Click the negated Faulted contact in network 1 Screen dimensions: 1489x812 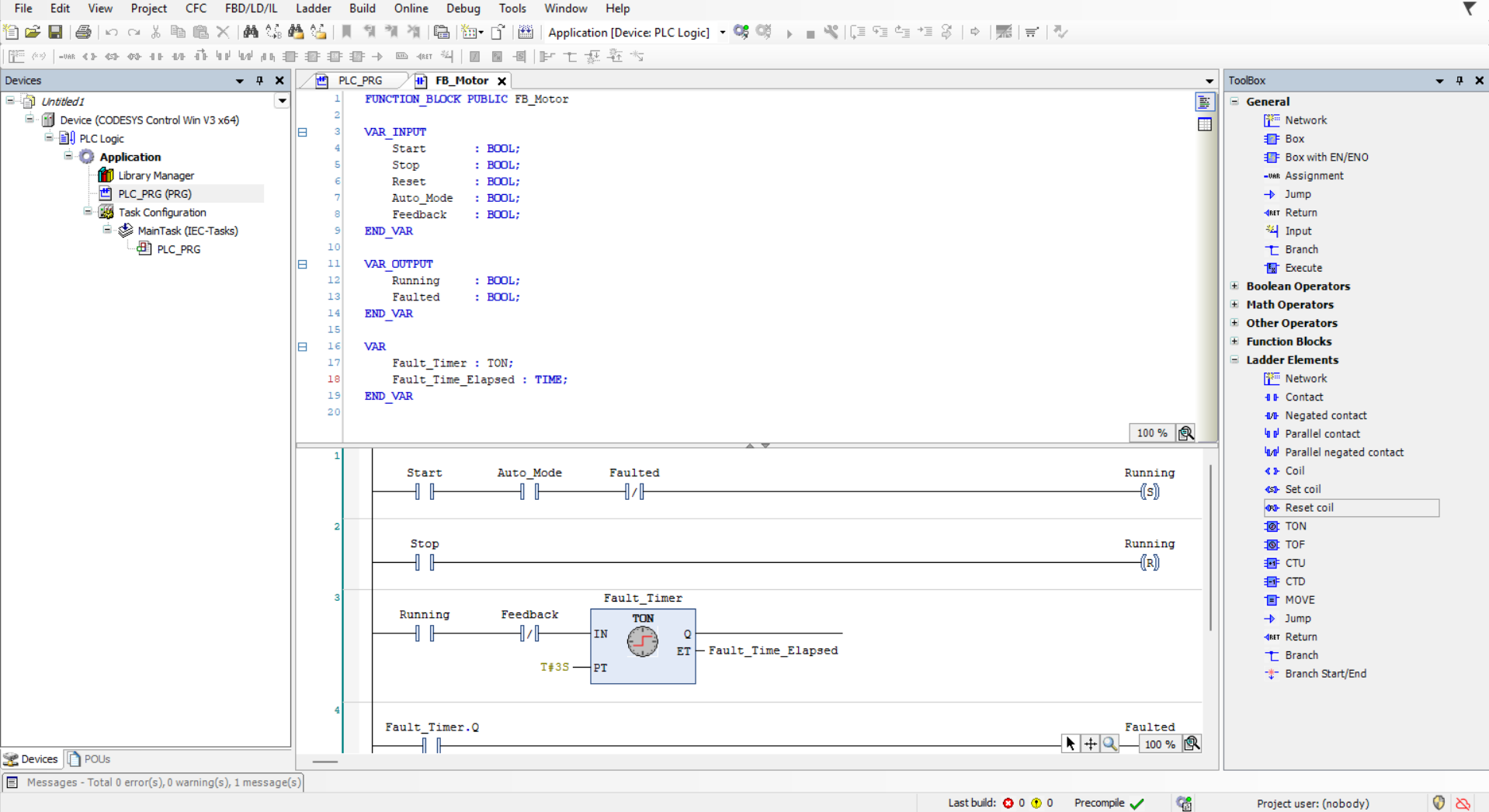point(634,491)
